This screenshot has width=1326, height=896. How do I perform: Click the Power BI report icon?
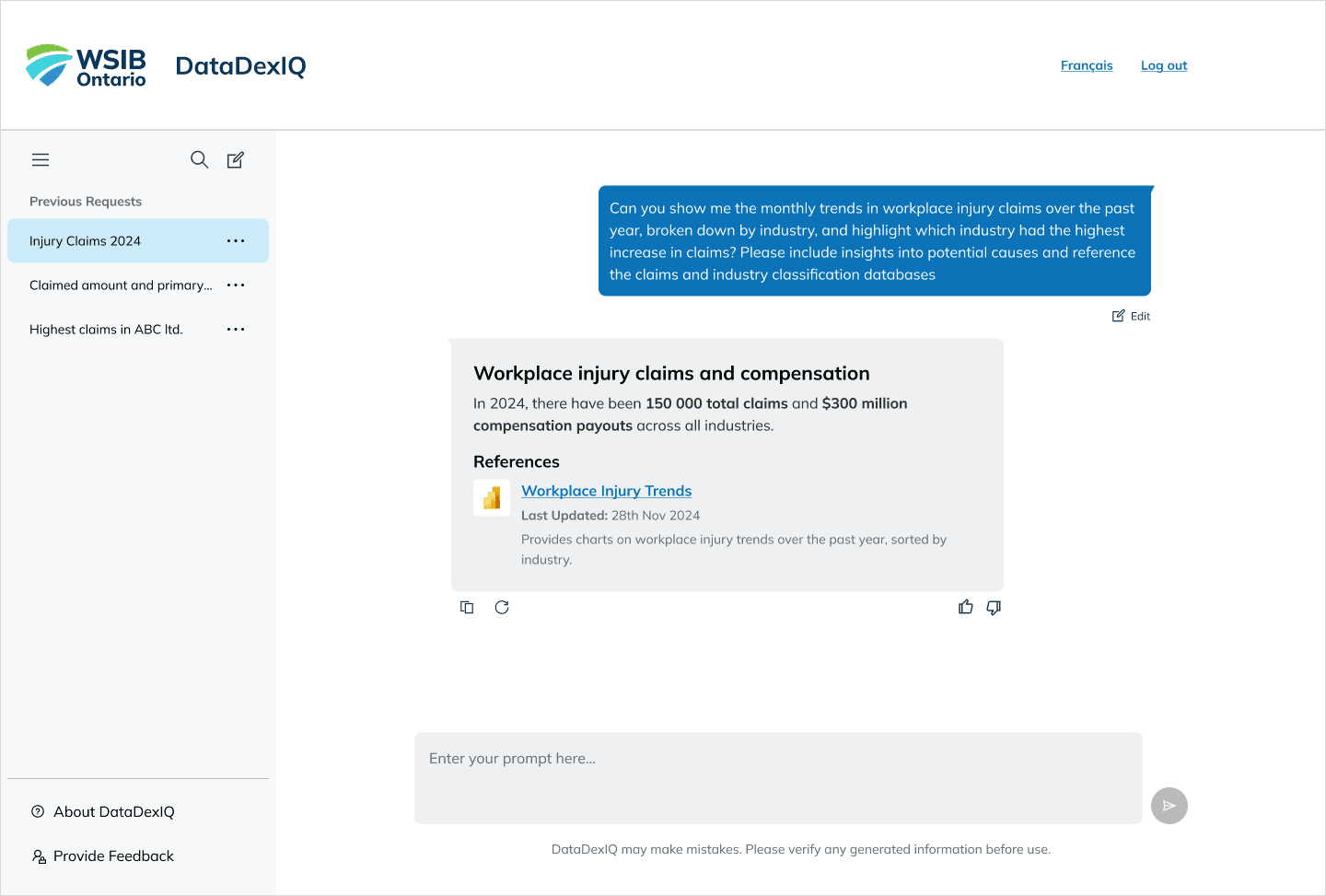coord(492,498)
